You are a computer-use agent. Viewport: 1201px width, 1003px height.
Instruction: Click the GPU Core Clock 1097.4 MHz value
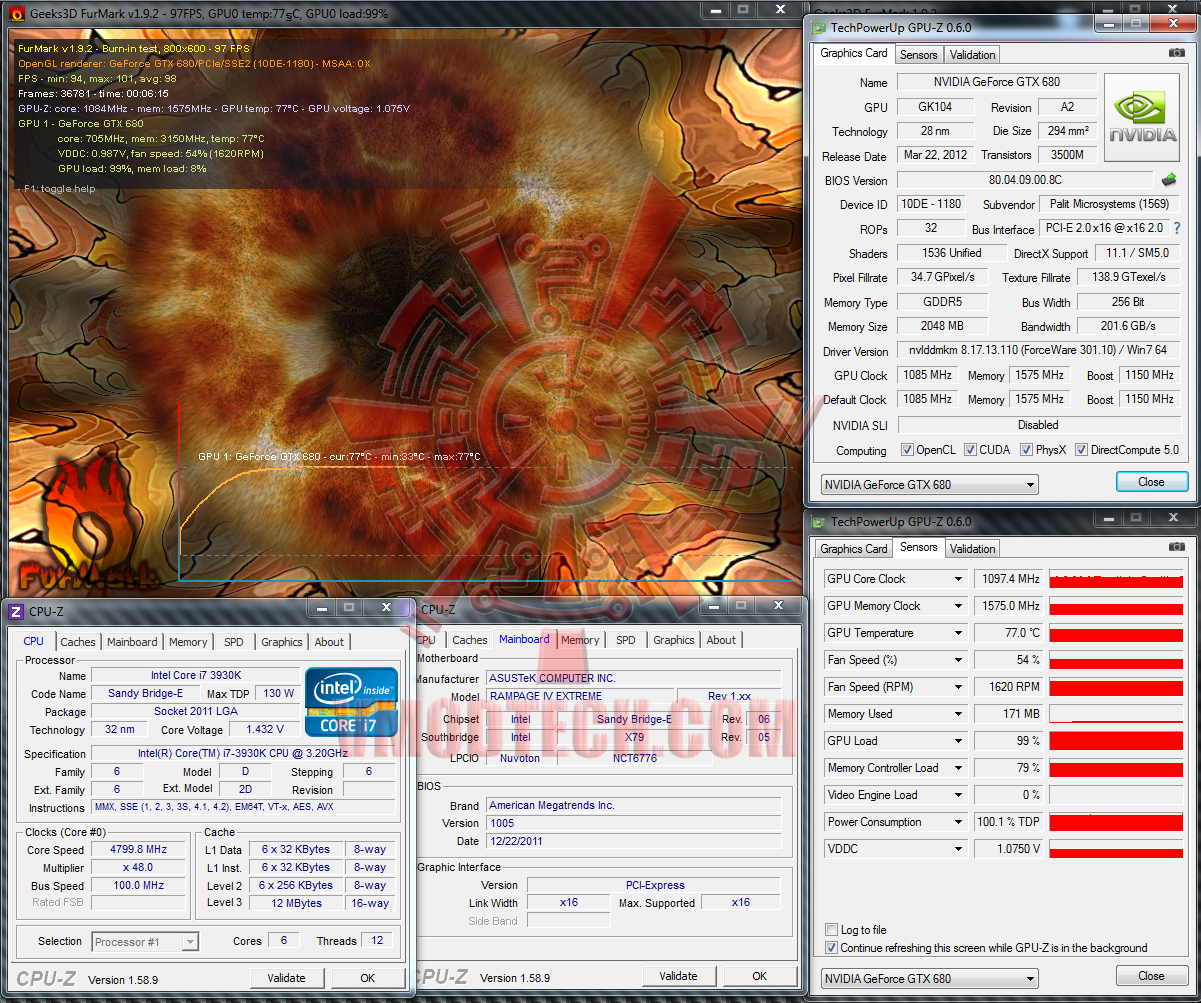pos(1008,579)
